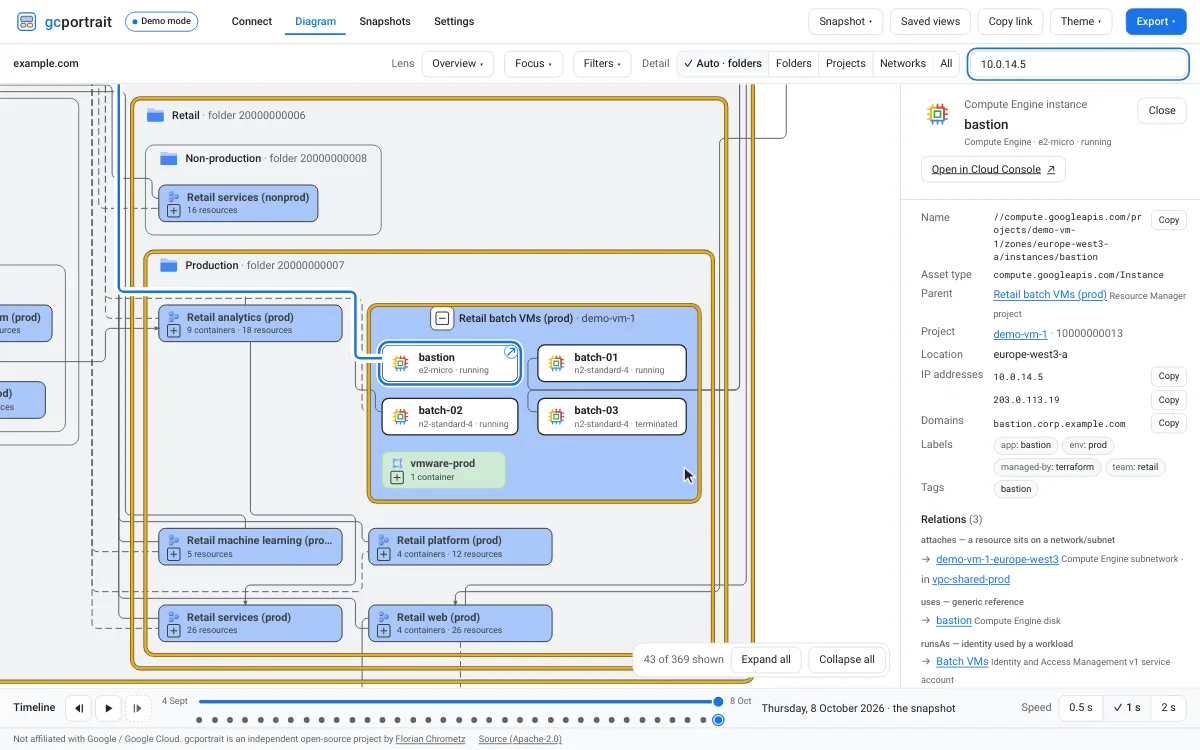Select Auto · folders detail level
Screen dimensions: 1200x750
[722, 64]
